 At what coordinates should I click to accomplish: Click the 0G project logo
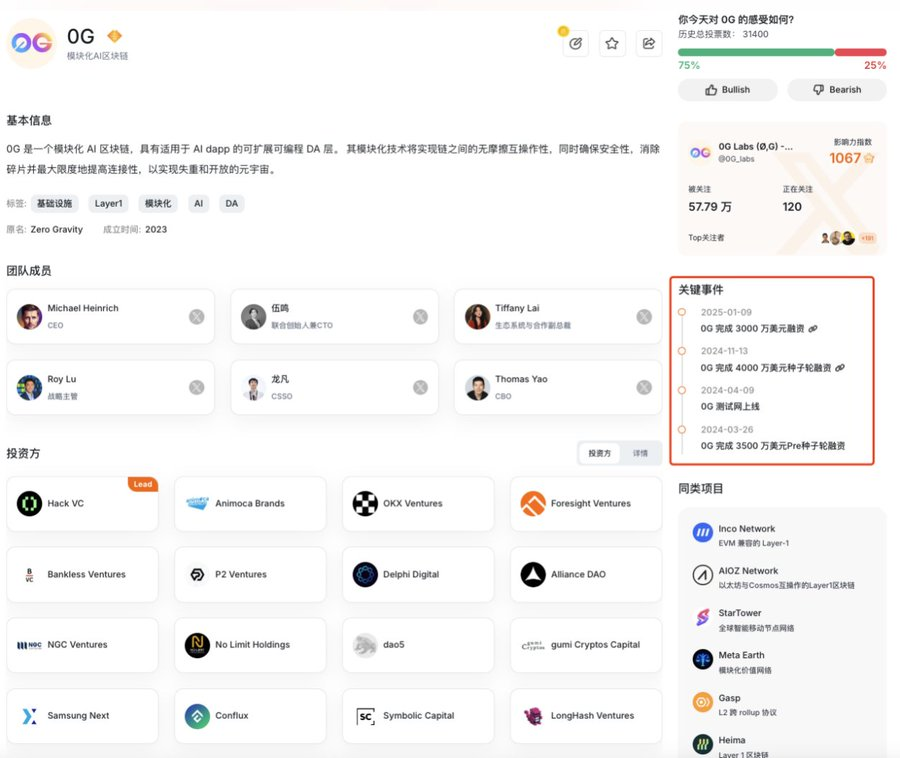pyautogui.click(x=32, y=43)
